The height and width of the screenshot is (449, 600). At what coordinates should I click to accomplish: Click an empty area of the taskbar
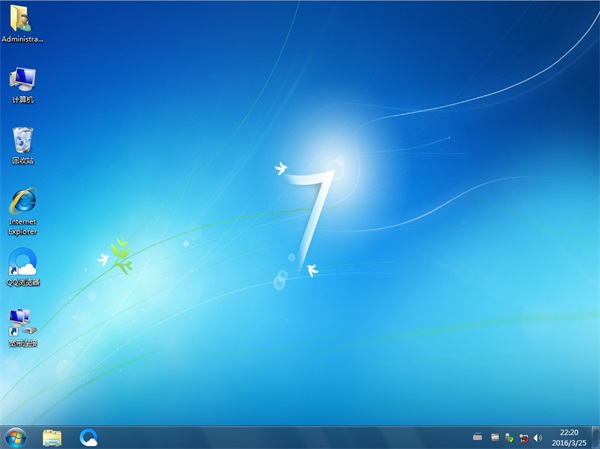(x=280, y=437)
